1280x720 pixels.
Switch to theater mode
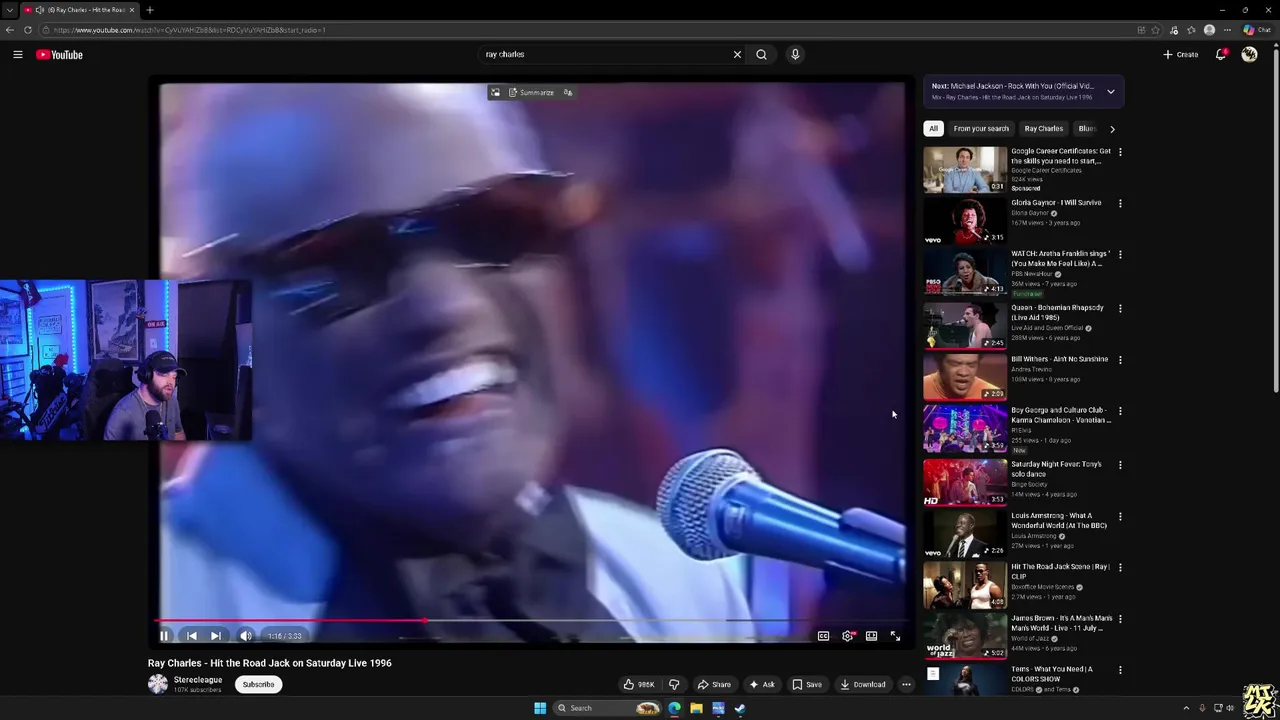tap(872, 636)
